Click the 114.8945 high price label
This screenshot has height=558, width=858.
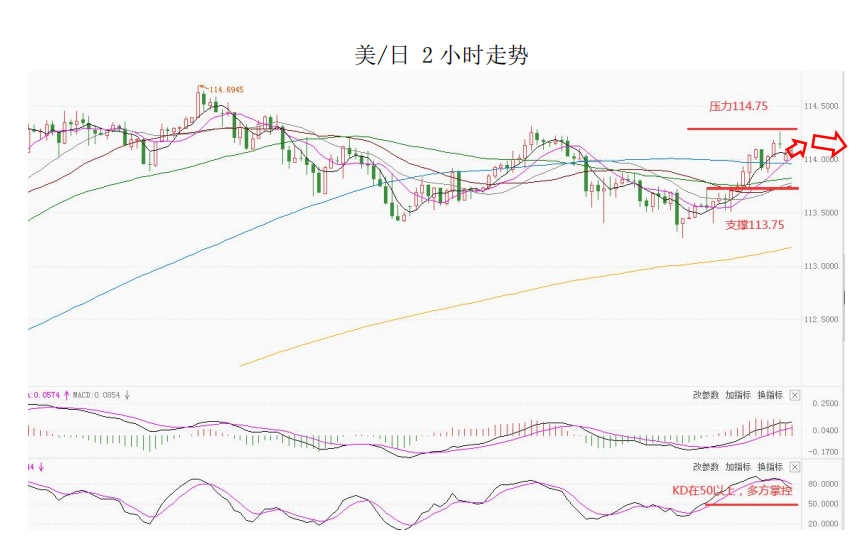click(x=227, y=90)
